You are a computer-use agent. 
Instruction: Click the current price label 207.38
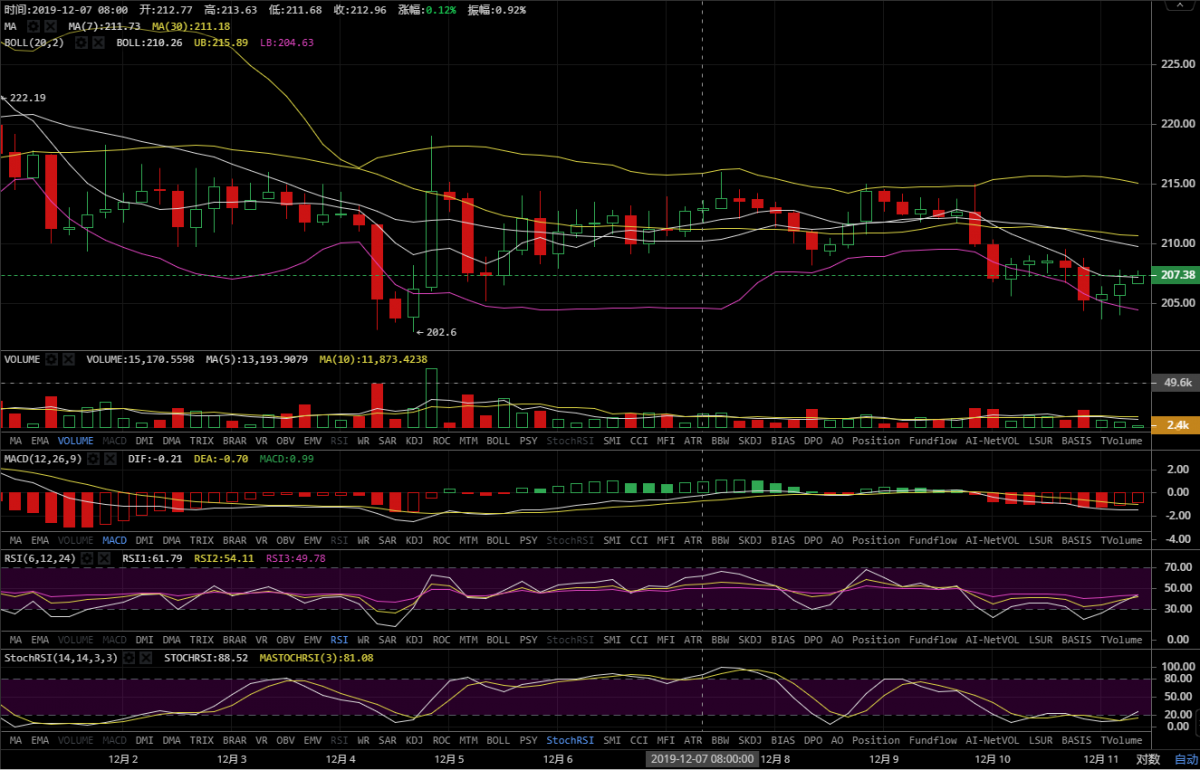[1174, 275]
